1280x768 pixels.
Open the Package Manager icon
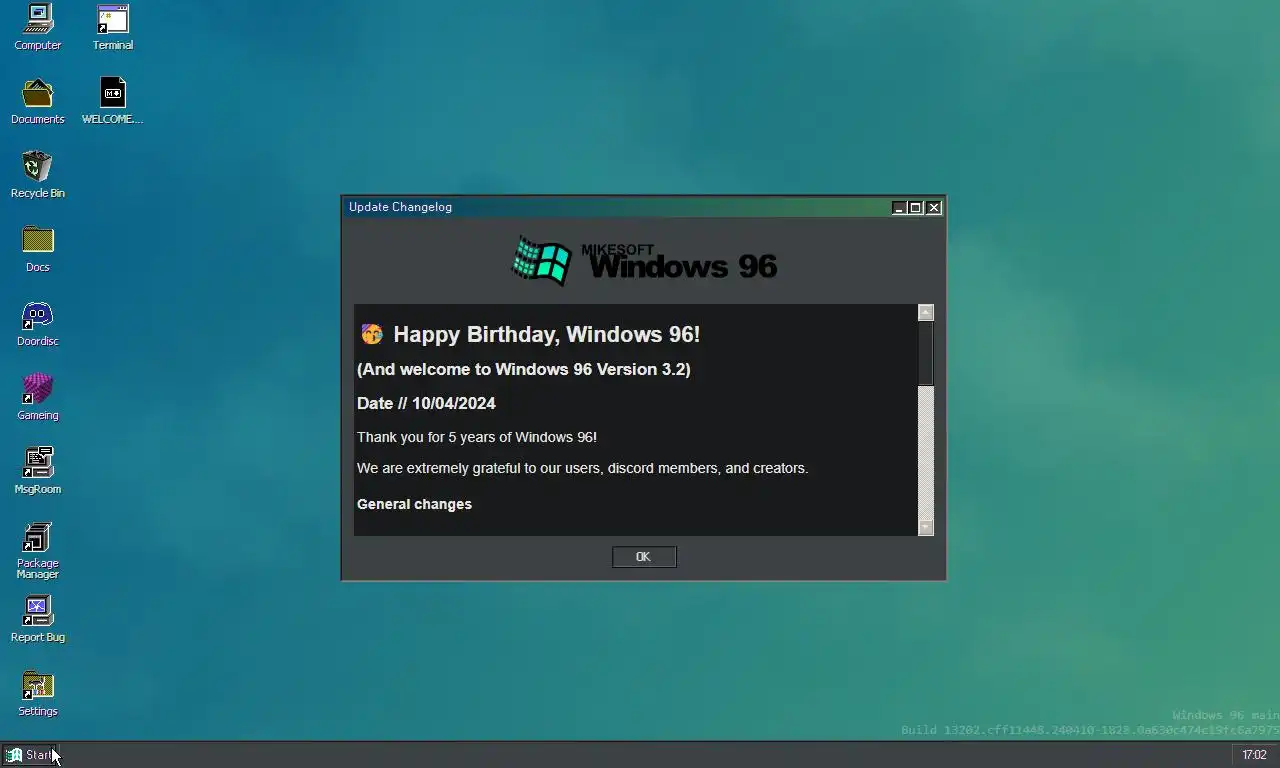point(38,551)
